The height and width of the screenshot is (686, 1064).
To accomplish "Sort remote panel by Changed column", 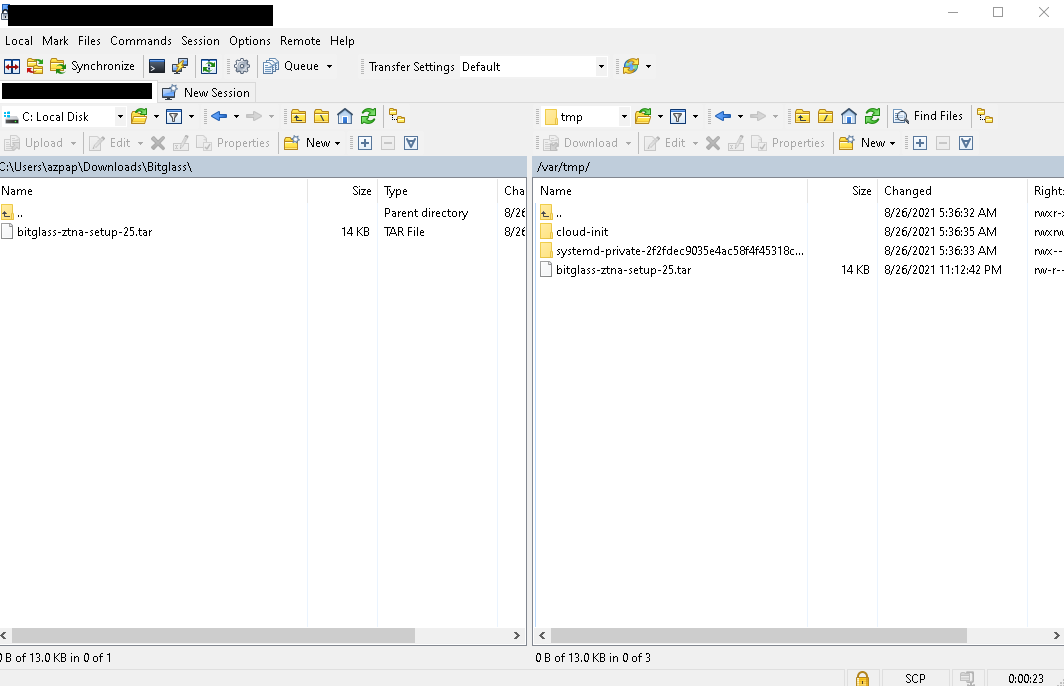I will click(x=951, y=191).
